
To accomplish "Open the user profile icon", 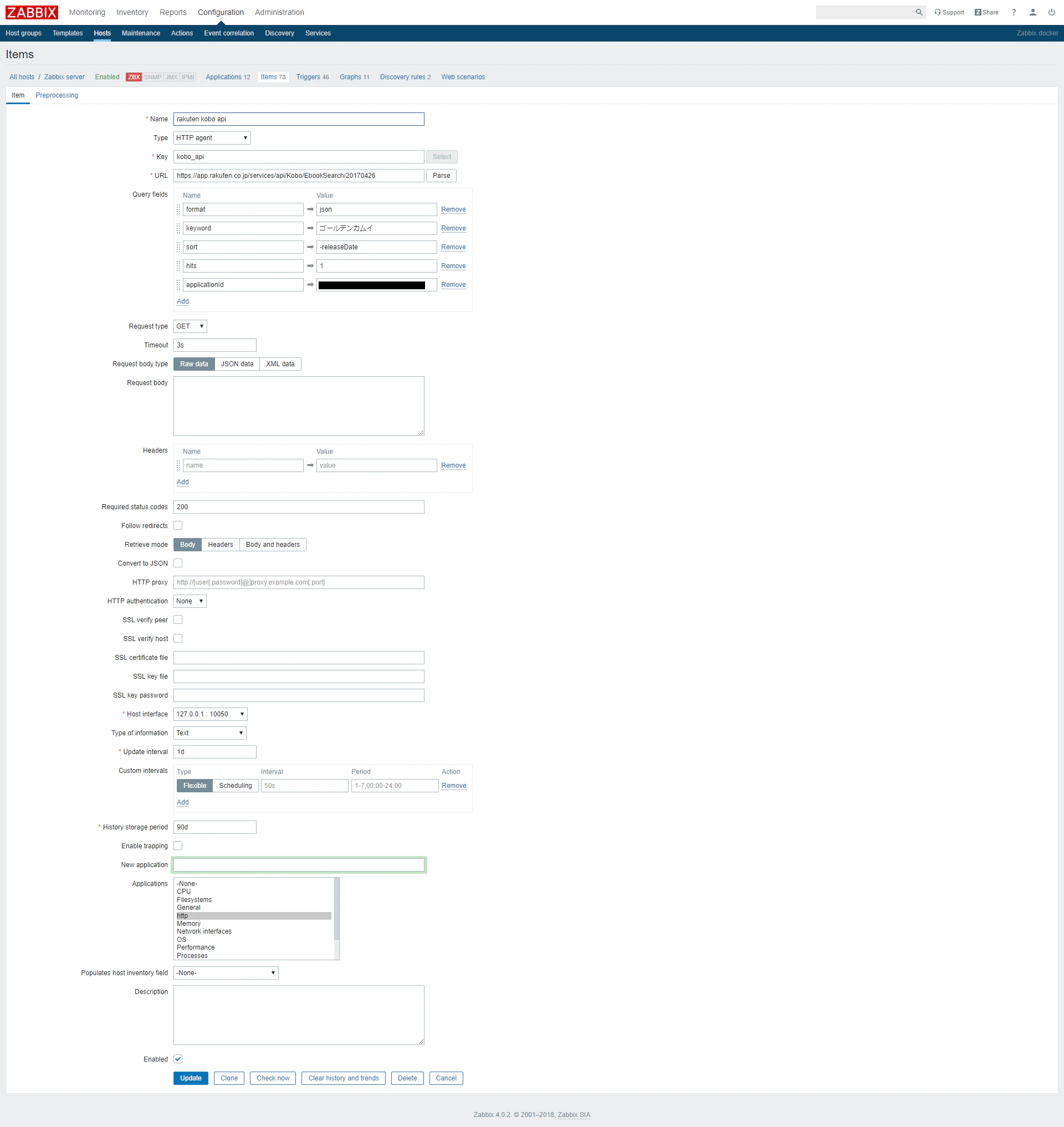I will click(x=1033, y=12).
